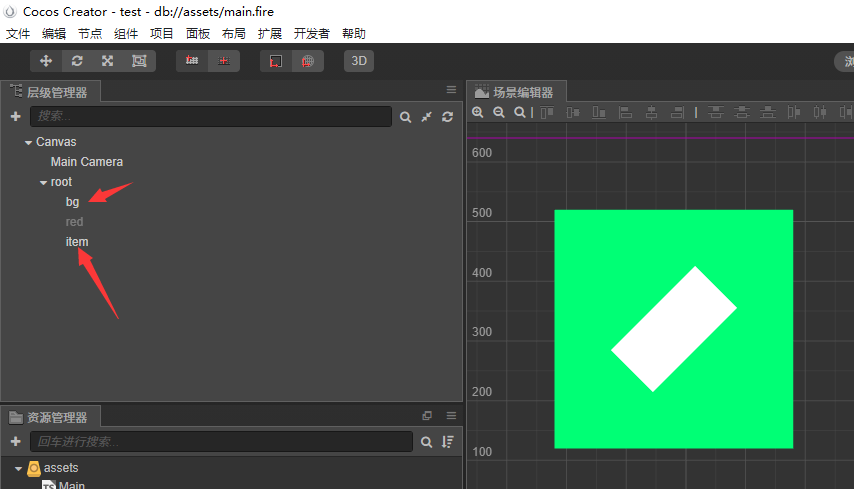Screen dimensions: 854x489
Task: Select the Rect transform tool
Action: tap(139, 61)
